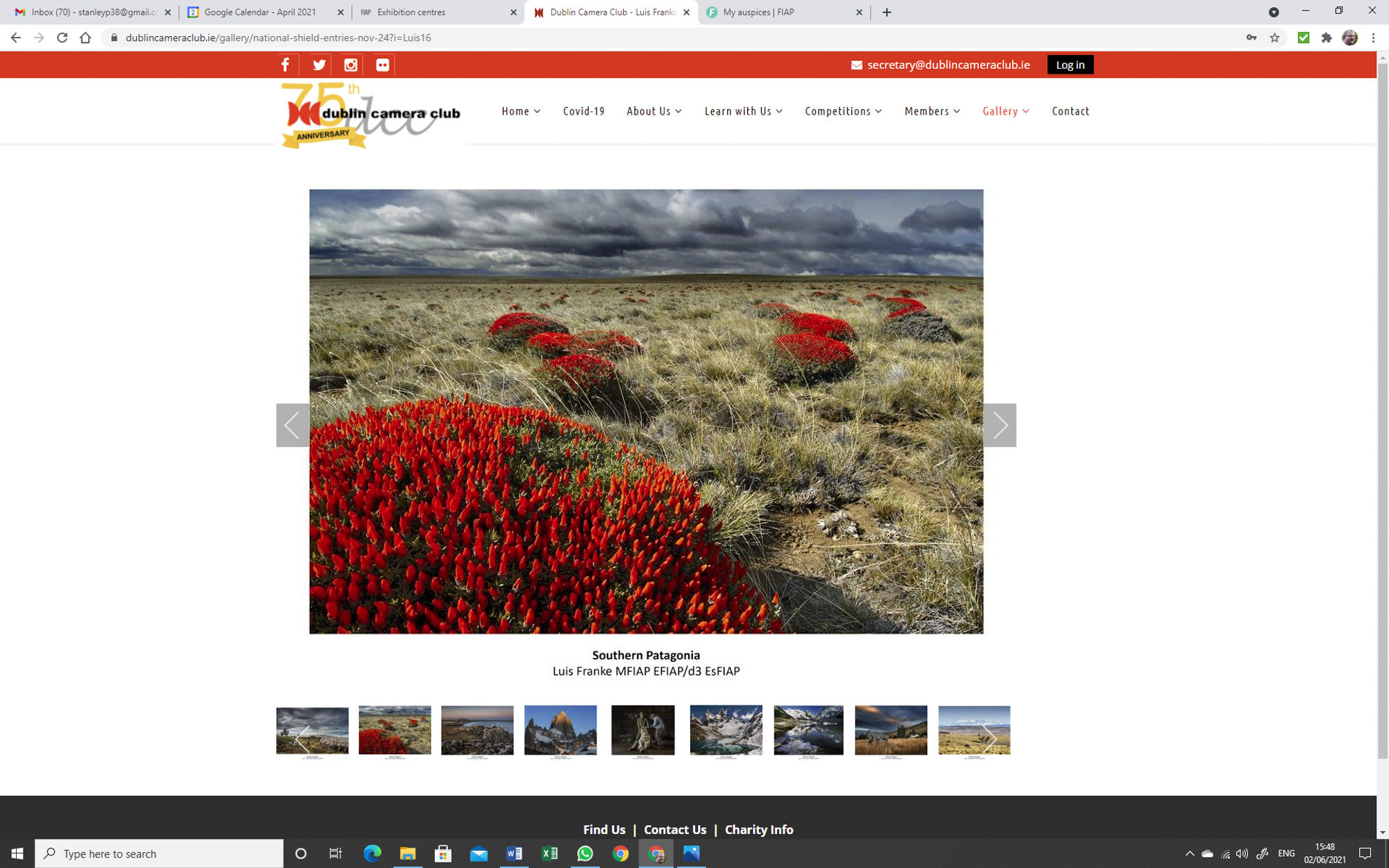Open the Learn with Us dropdown
The image size is (1389, 868).
tap(743, 111)
